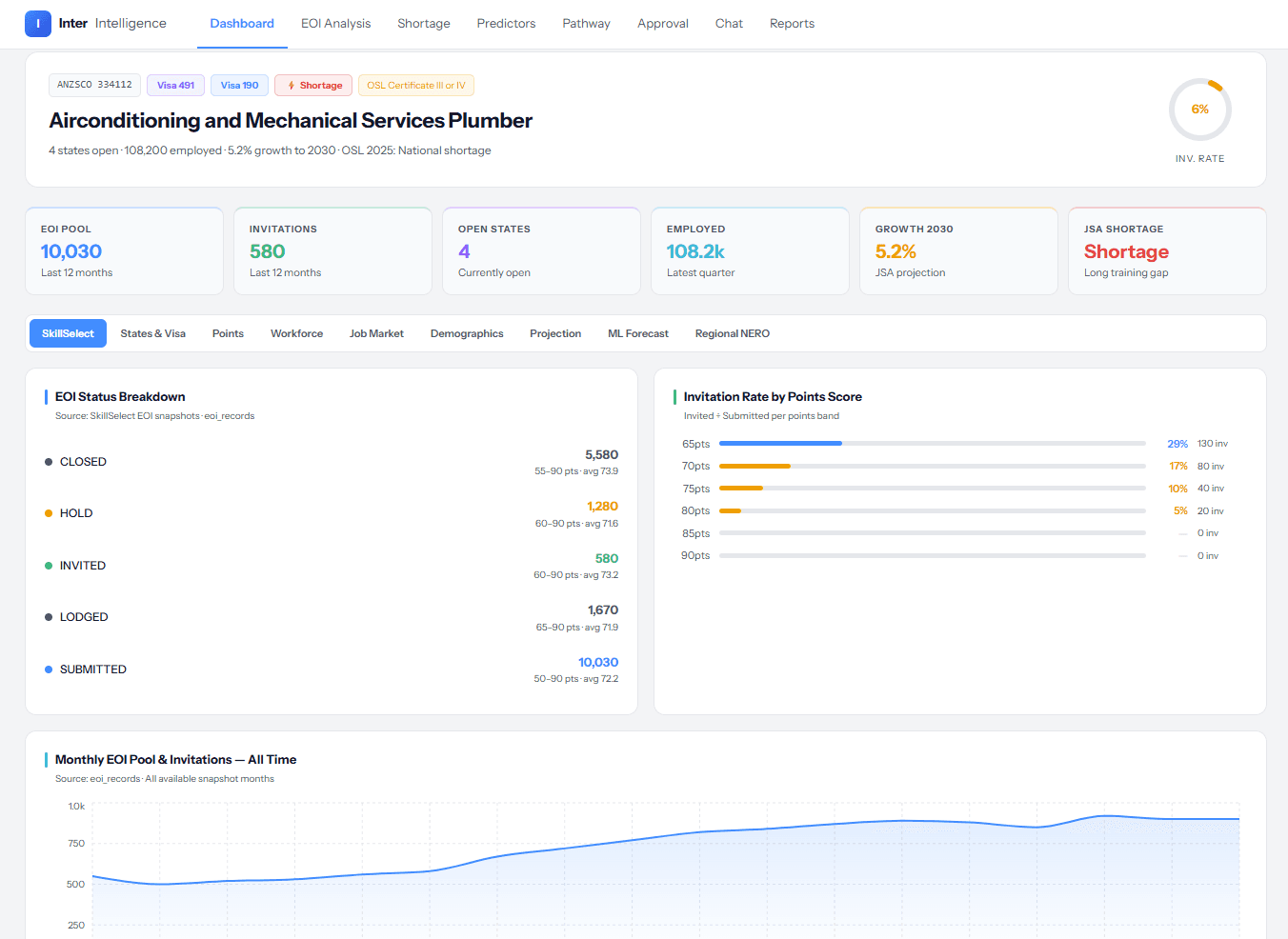Click the JSA Shortage stat card

coord(1167,251)
